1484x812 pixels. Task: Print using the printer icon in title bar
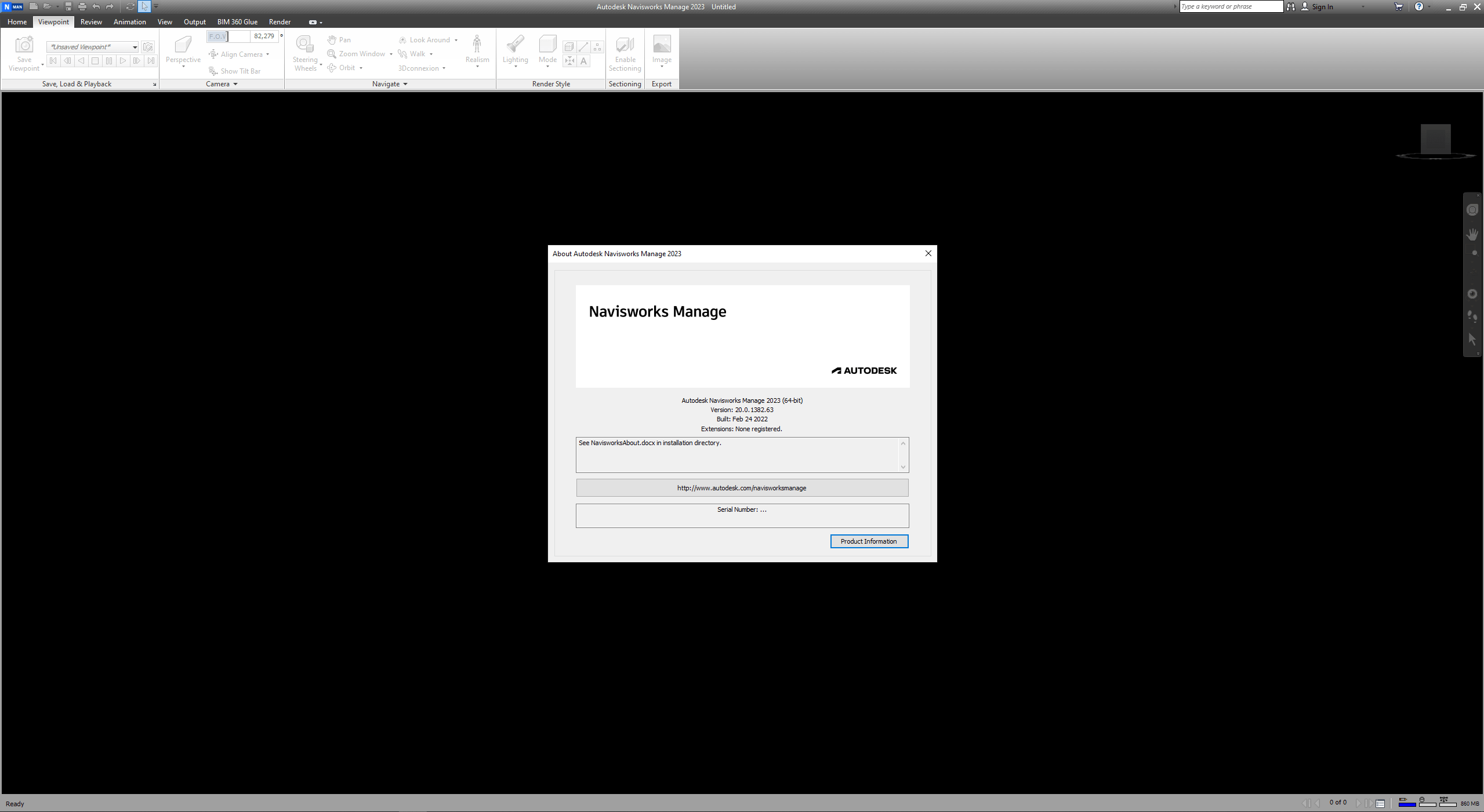[x=82, y=6]
